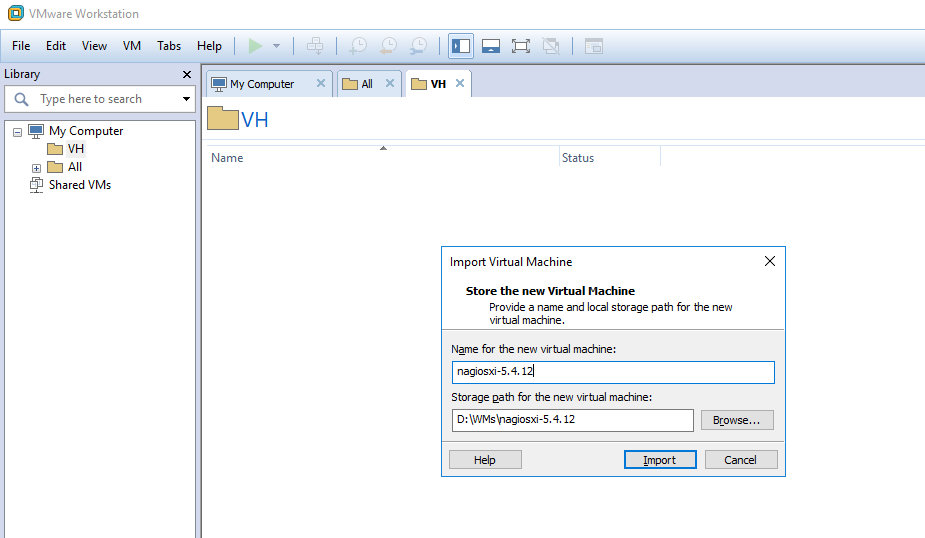Click the Unity mode toolbar icon

point(551,46)
